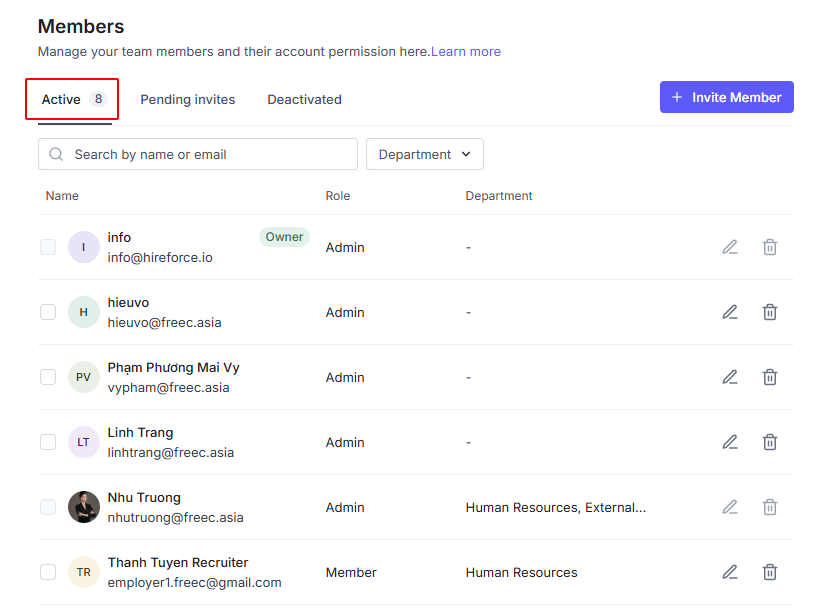Click the Invite Member button
This screenshot has height=611, width=838.
click(726, 97)
